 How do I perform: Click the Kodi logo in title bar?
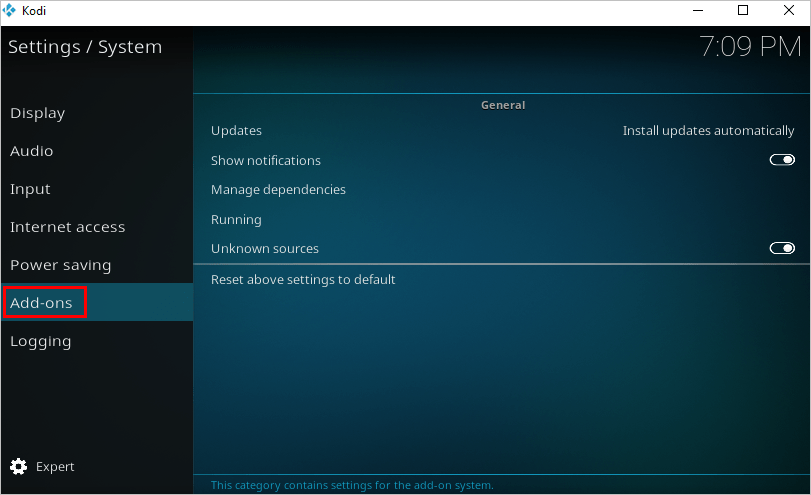click(9, 10)
